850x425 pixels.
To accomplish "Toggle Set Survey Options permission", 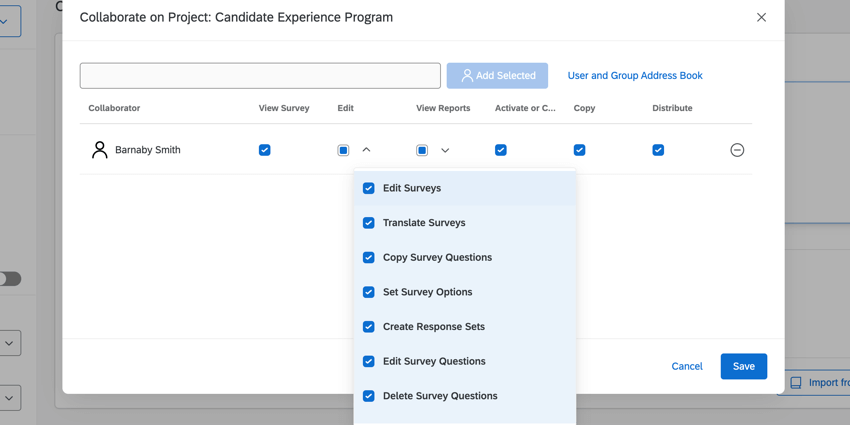I will point(369,292).
